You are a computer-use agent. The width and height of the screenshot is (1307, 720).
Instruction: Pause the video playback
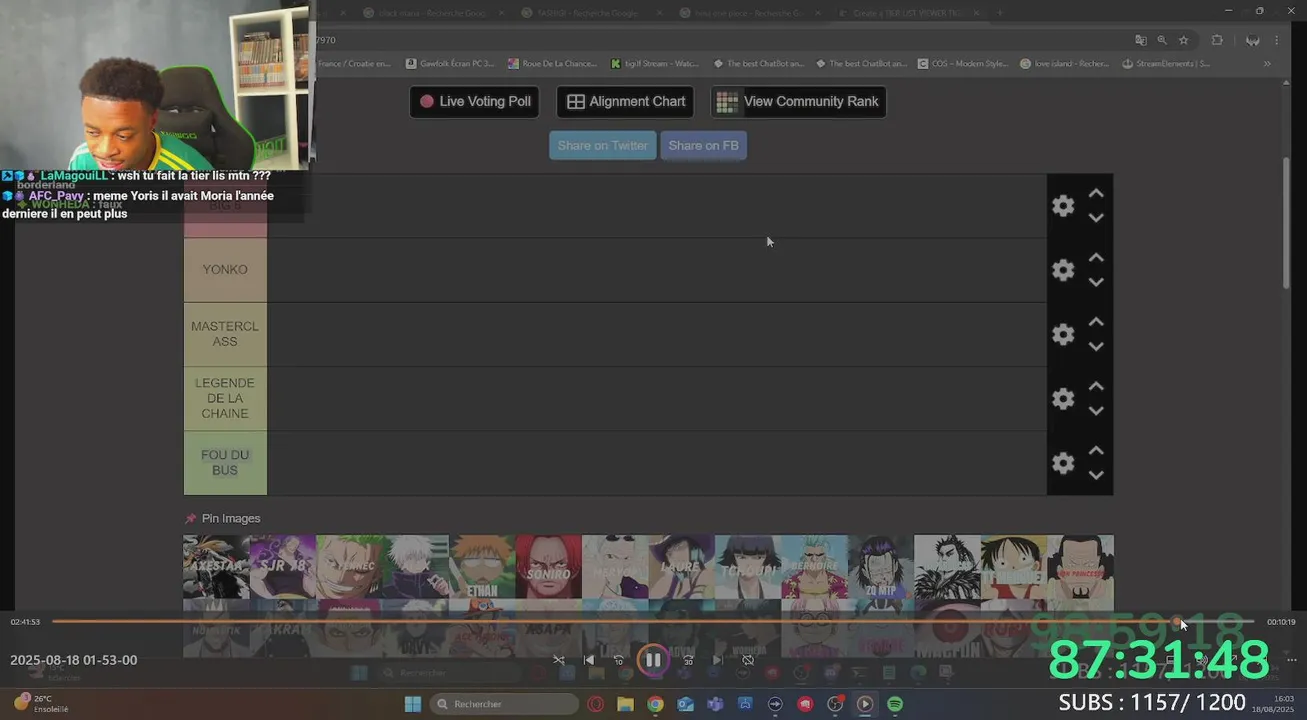tap(653, 660)
